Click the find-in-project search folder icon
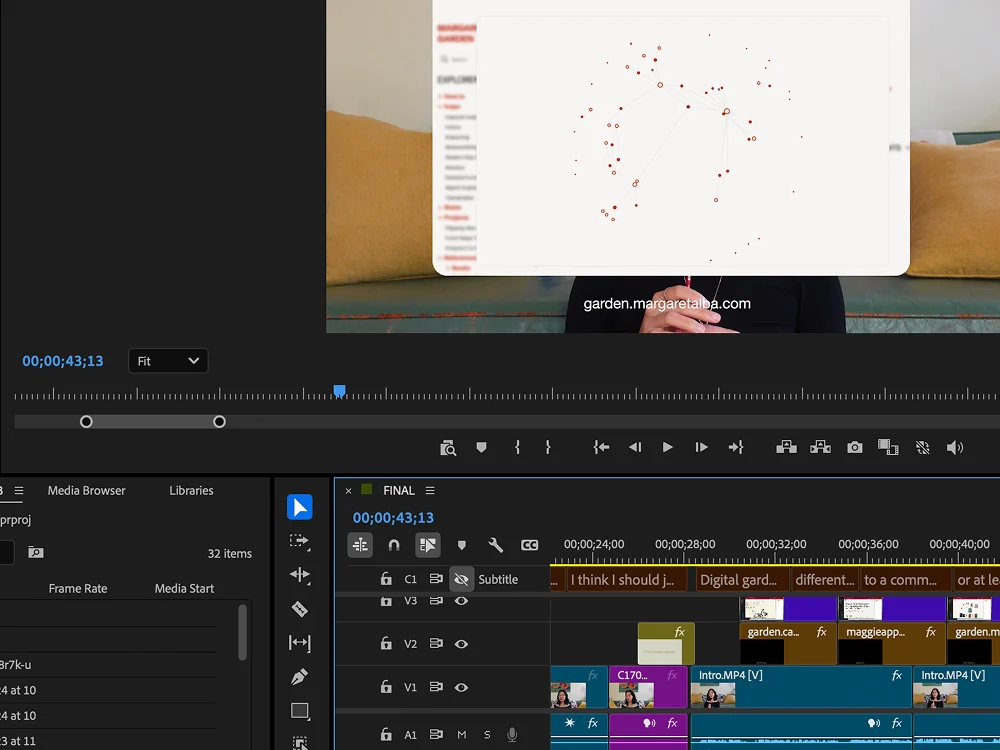The width and height of the screenshot is (1000, 750). (36, 552)
